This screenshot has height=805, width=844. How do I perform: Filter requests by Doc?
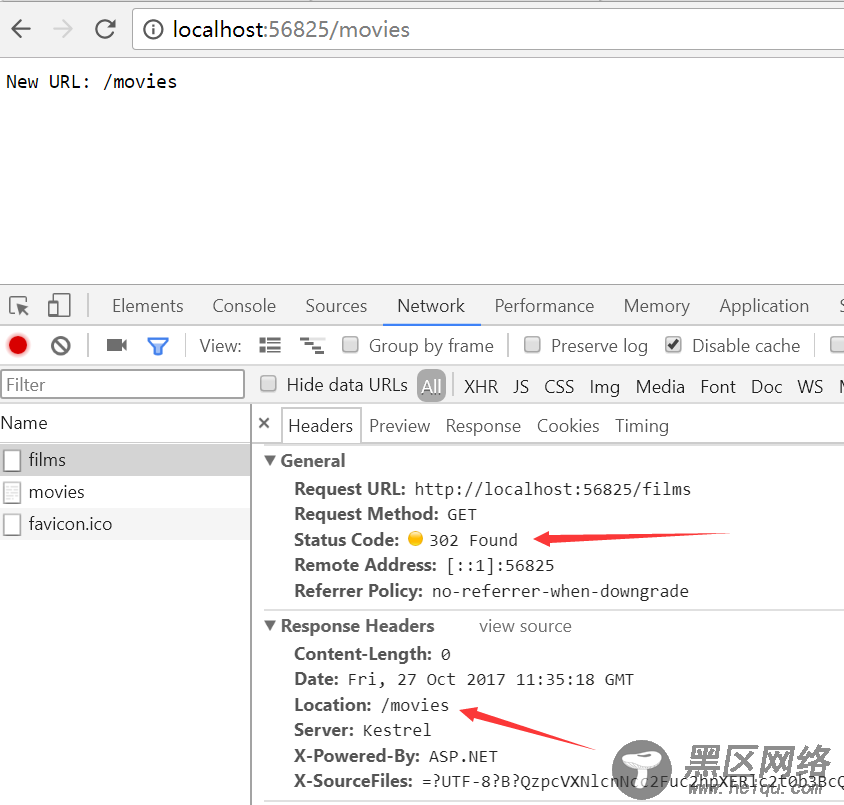(x=766, y=386)
